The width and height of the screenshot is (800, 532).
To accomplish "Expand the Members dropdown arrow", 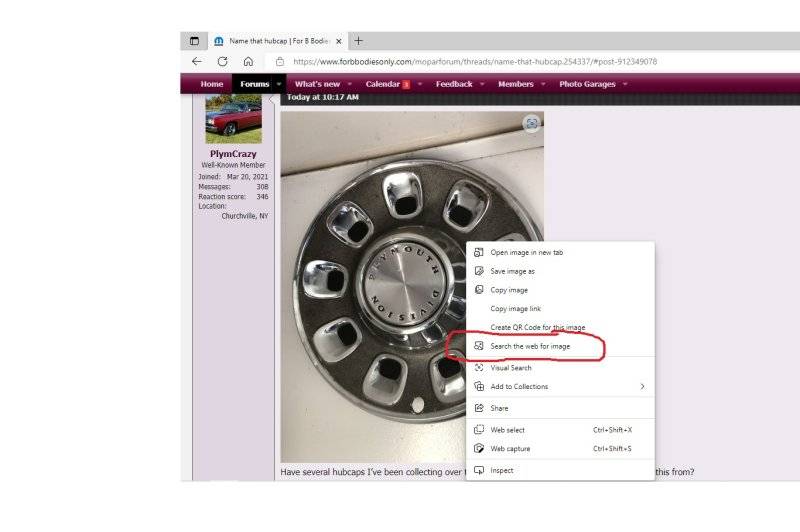I will pyautogui.click(x=543, y=84).
